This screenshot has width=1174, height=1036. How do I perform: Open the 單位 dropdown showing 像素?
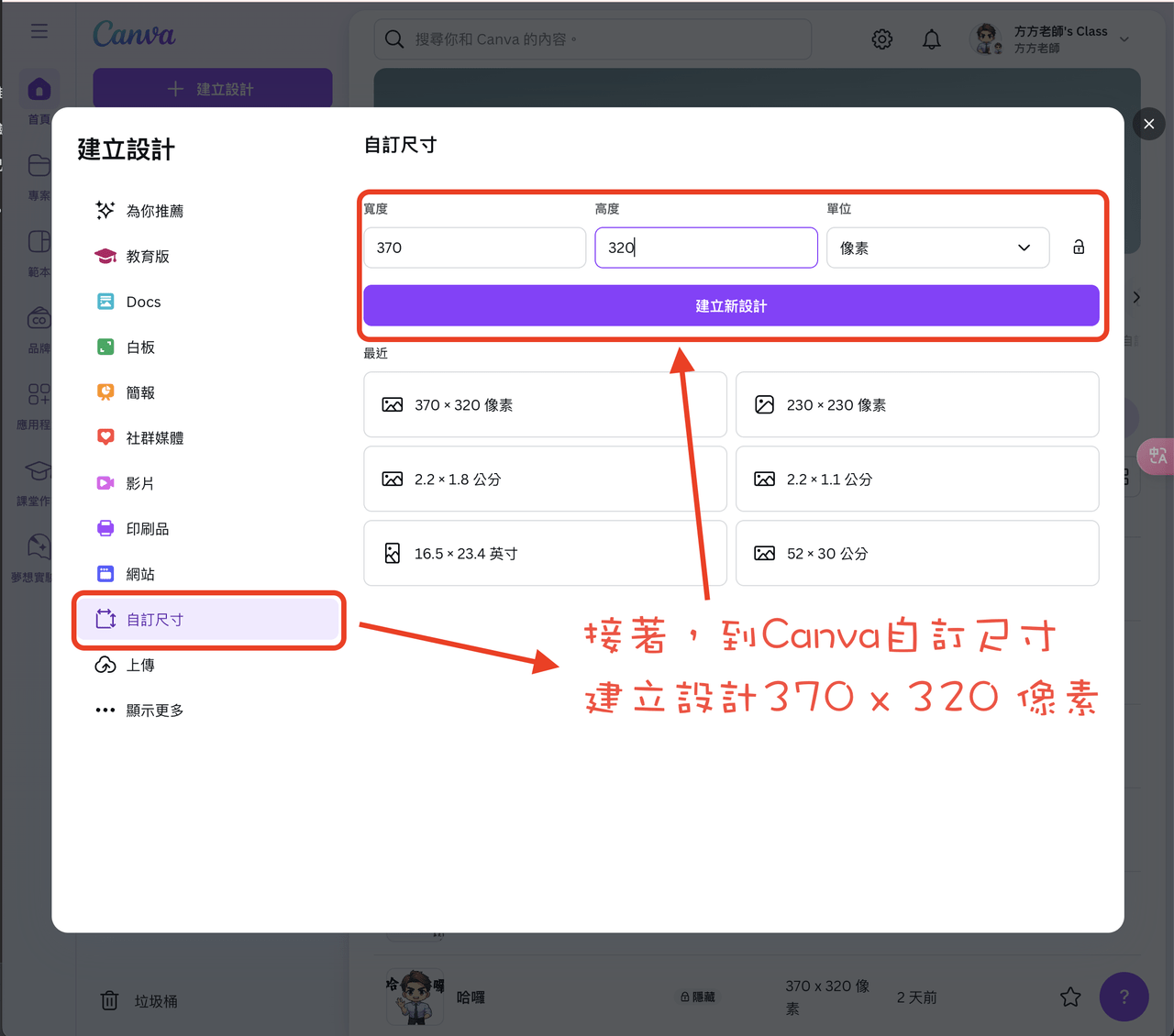[x=938, y=248]
